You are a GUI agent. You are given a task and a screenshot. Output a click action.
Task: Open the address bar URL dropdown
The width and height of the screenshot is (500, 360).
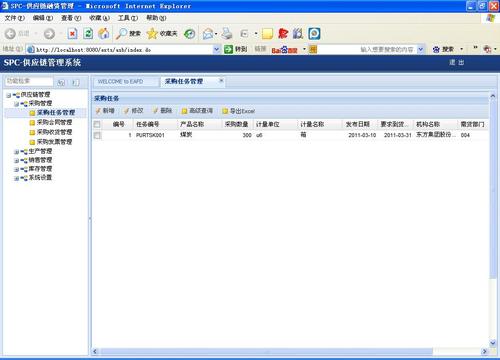point(216,50)
